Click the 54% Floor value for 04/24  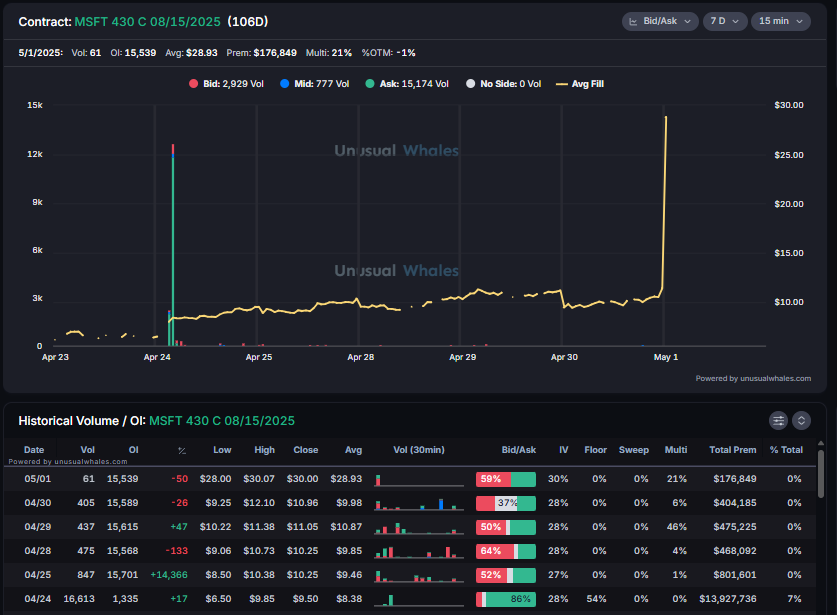596,599
